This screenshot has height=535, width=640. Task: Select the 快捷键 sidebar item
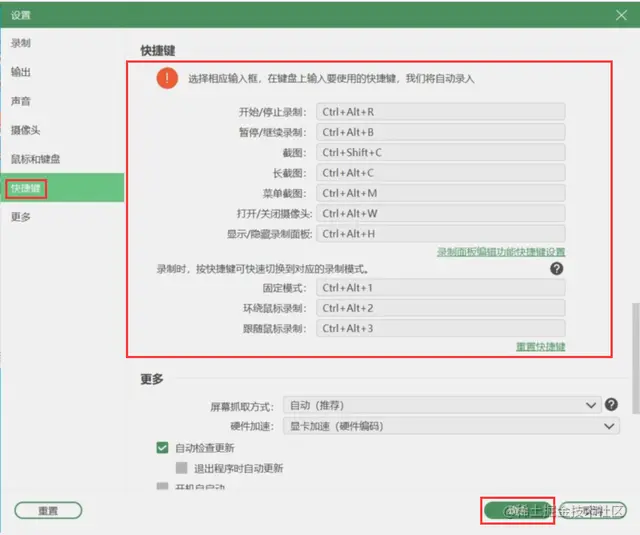point(62,188)
